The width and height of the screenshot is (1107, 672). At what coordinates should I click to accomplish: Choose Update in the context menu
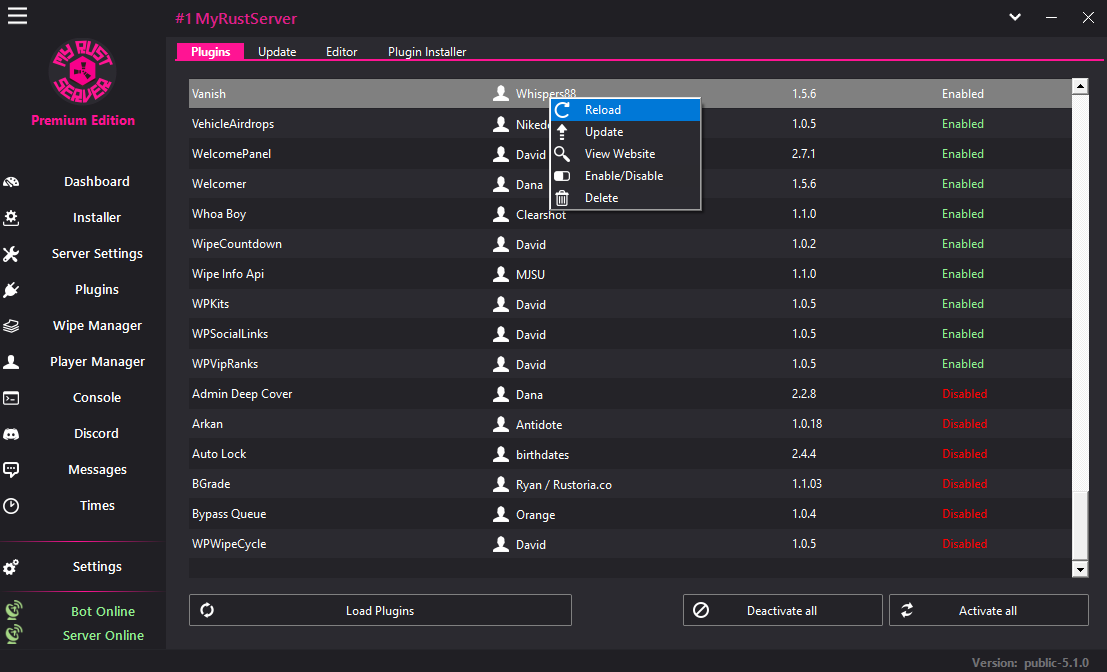[626, 132]
